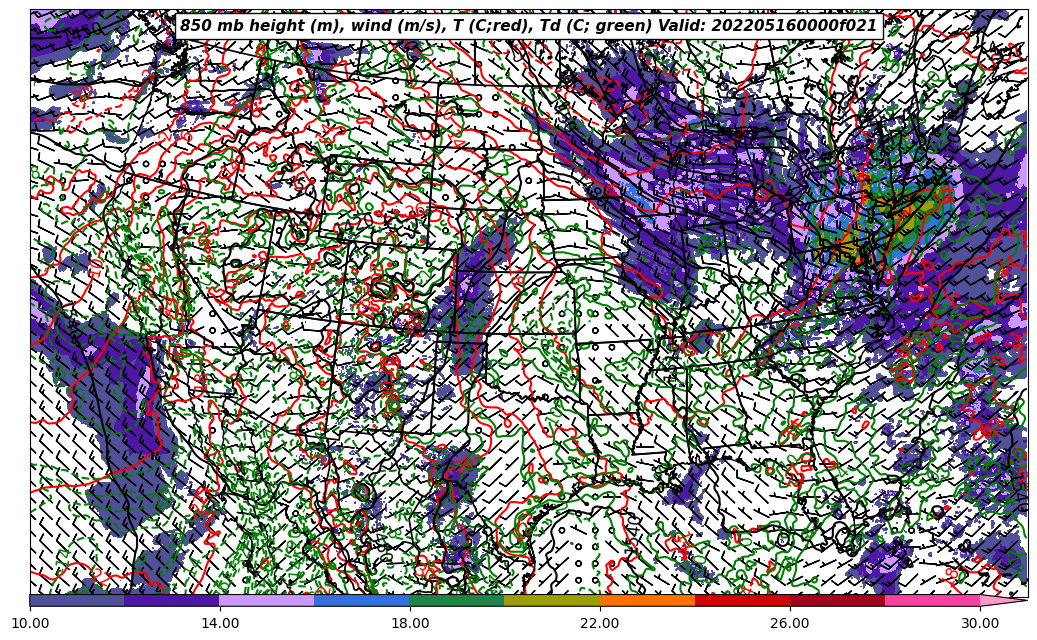Screen dimensions: 1037x640
Task: Select the dark crimson 26–28 colorbar segment
Action: tap(837, 601)
